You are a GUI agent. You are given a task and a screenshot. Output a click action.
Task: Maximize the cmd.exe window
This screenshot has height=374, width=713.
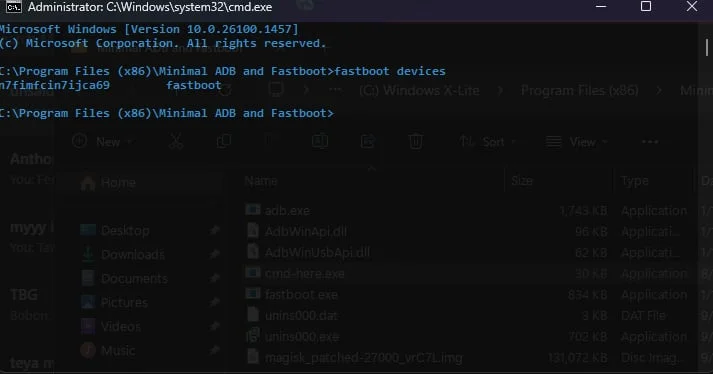pos(646,6)
